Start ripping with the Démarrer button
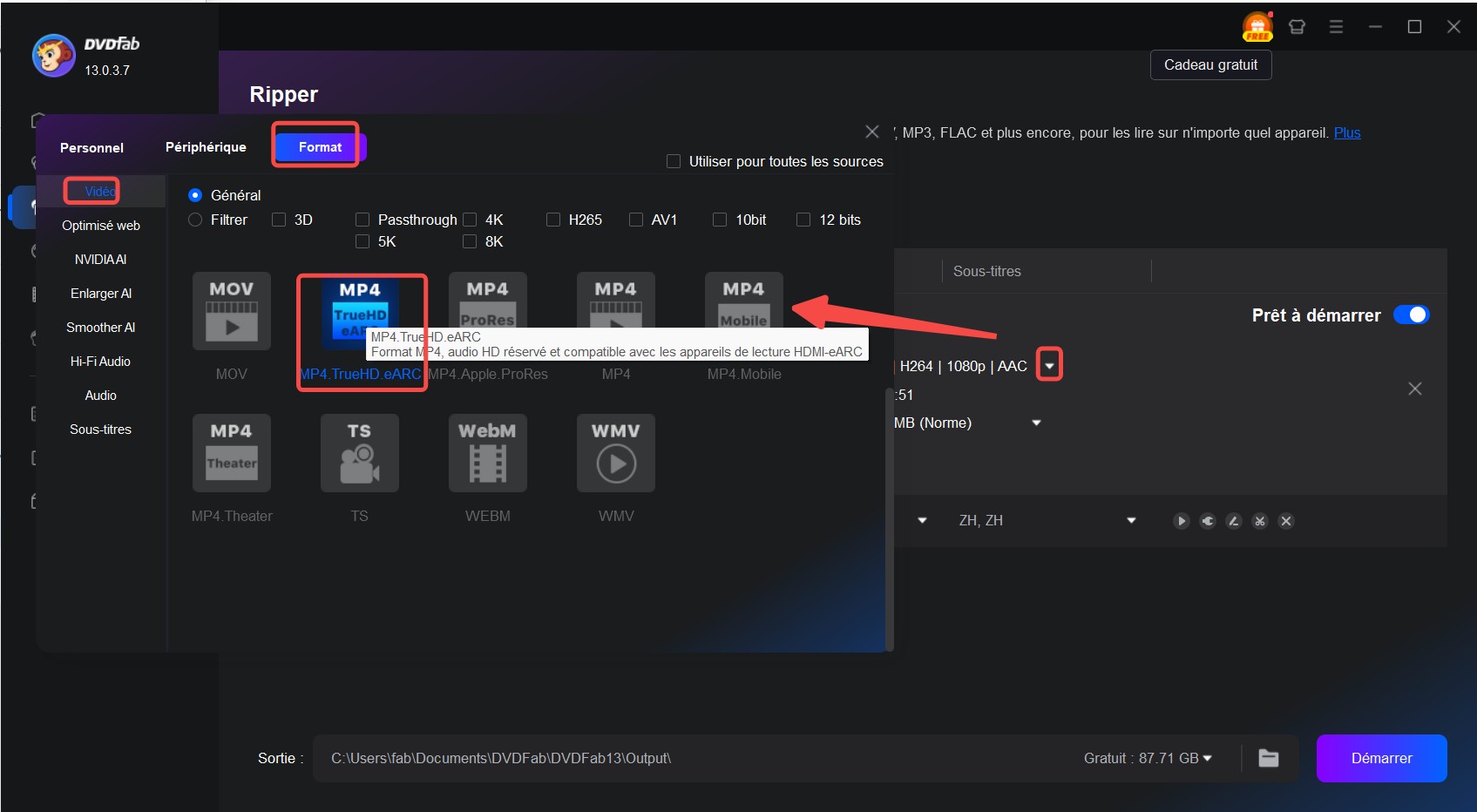1477x812 pixels. [1381, 758]
